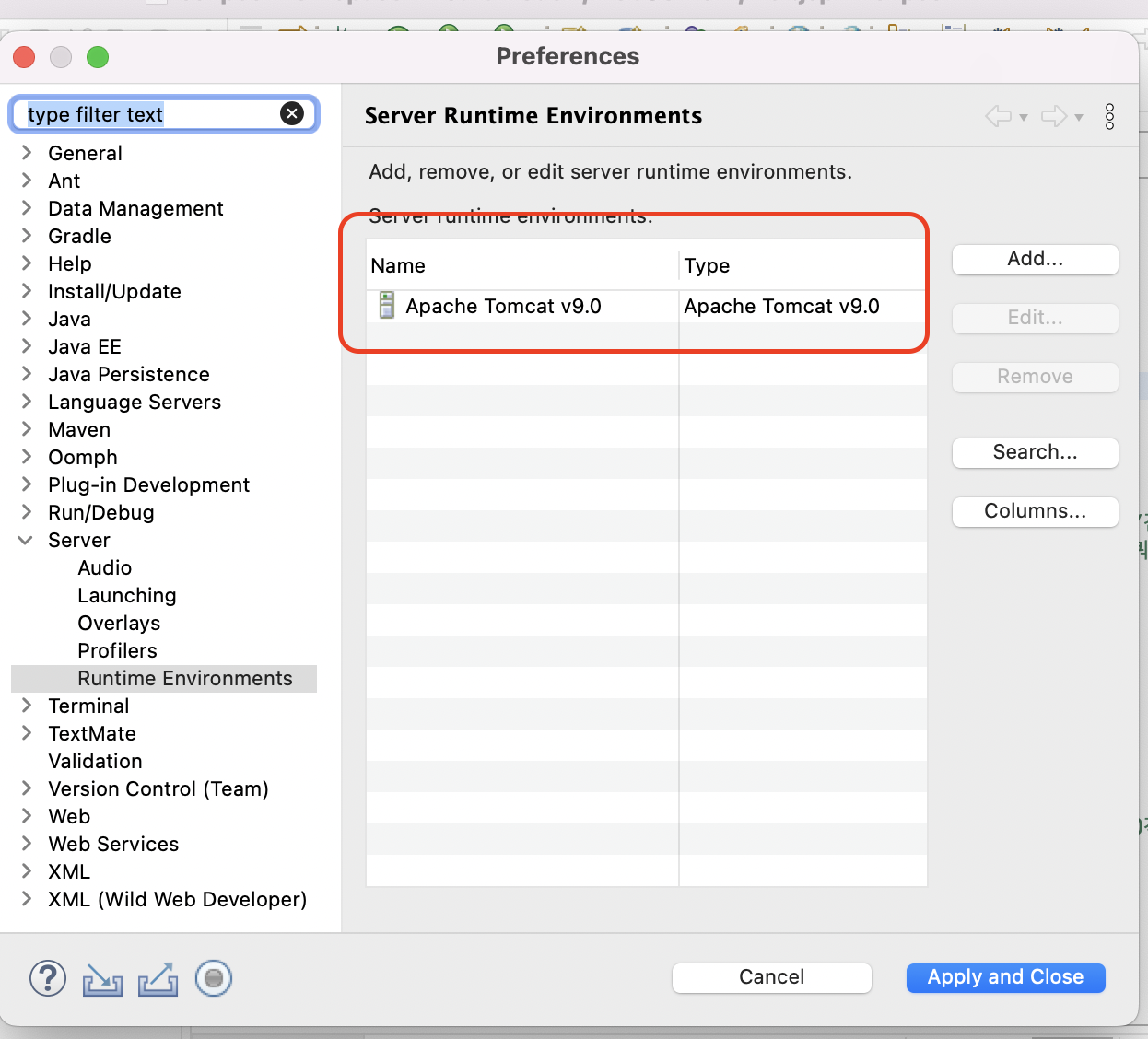Click the import preferences icon
Image resolution: width=1148 pixels, height=1039 pixels.
pyautogui.click(x=102, y=979)
